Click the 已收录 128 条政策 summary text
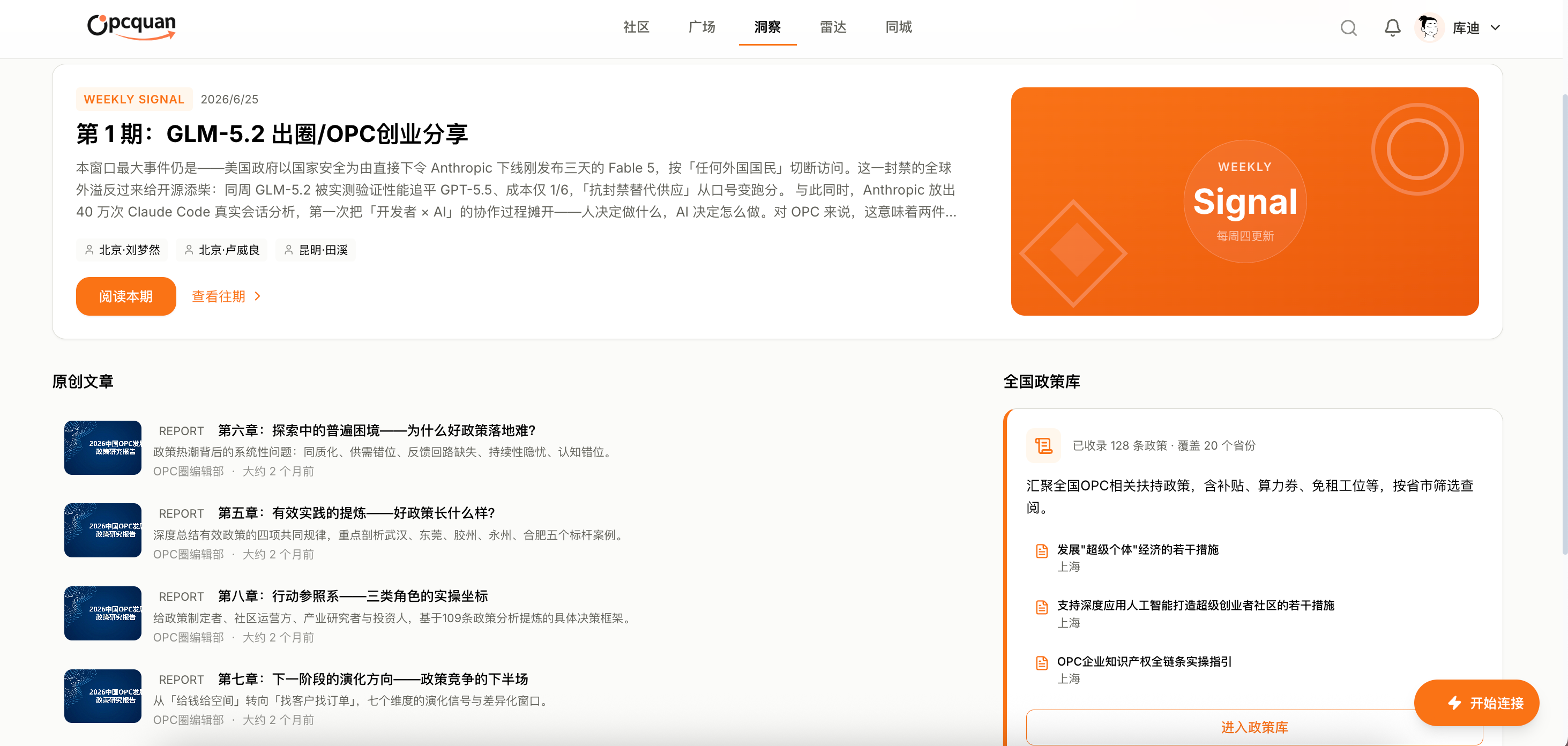The height and width of the screenshot is (746, 1568). coord(1164,446)
